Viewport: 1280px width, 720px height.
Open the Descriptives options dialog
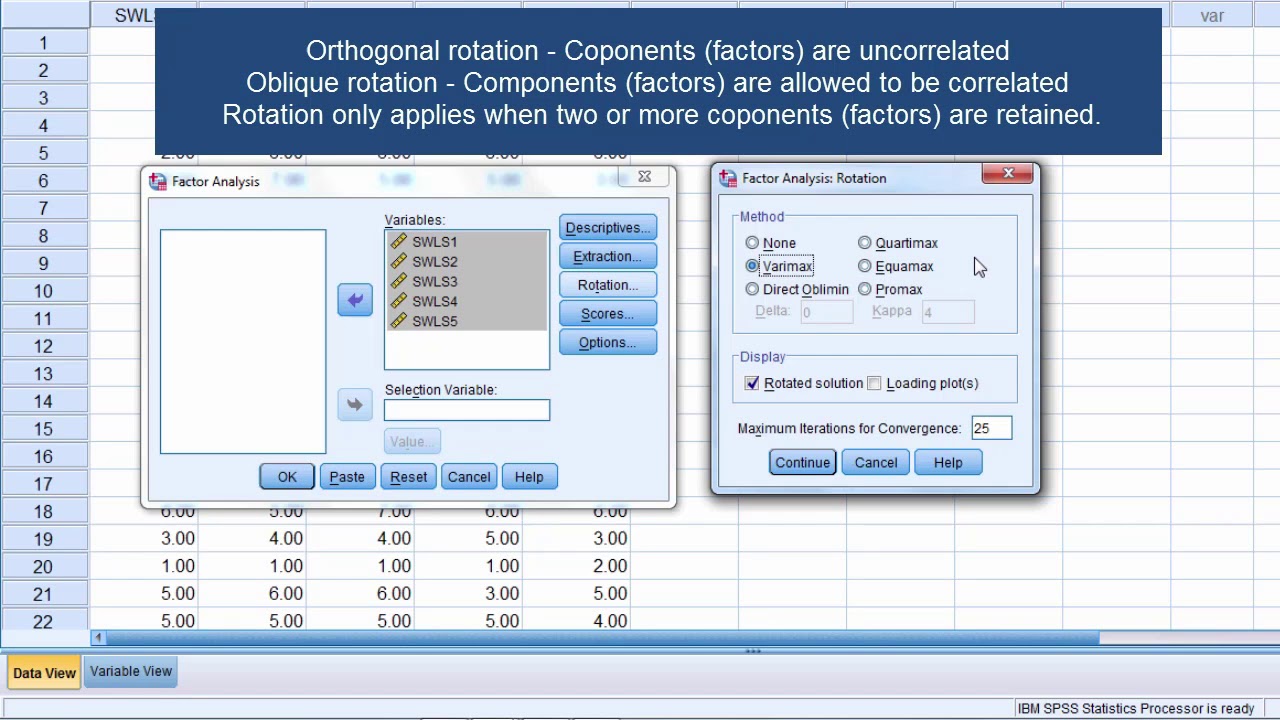pyautogui.click(x=608, y=228)
